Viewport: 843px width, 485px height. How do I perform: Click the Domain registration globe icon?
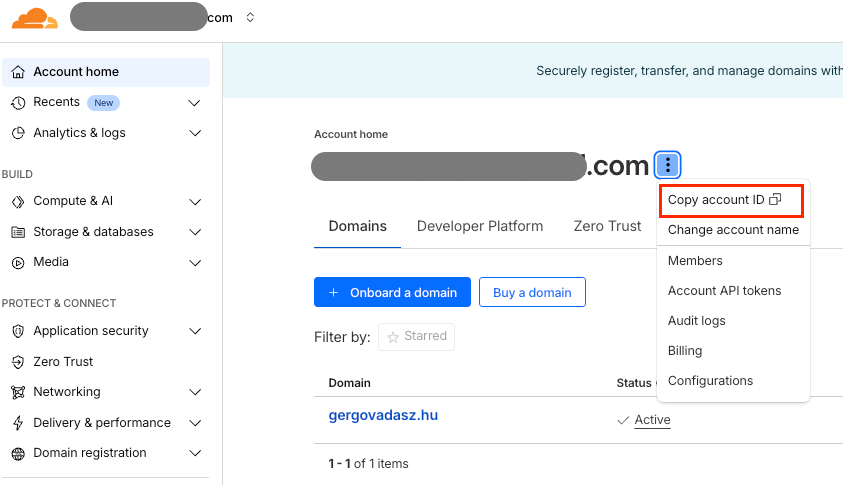coord(18,453)
